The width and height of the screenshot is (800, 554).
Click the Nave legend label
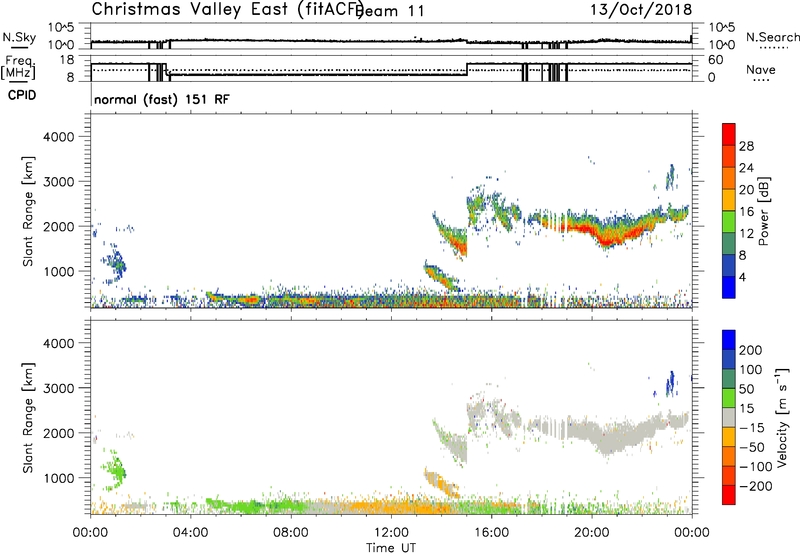760,70
